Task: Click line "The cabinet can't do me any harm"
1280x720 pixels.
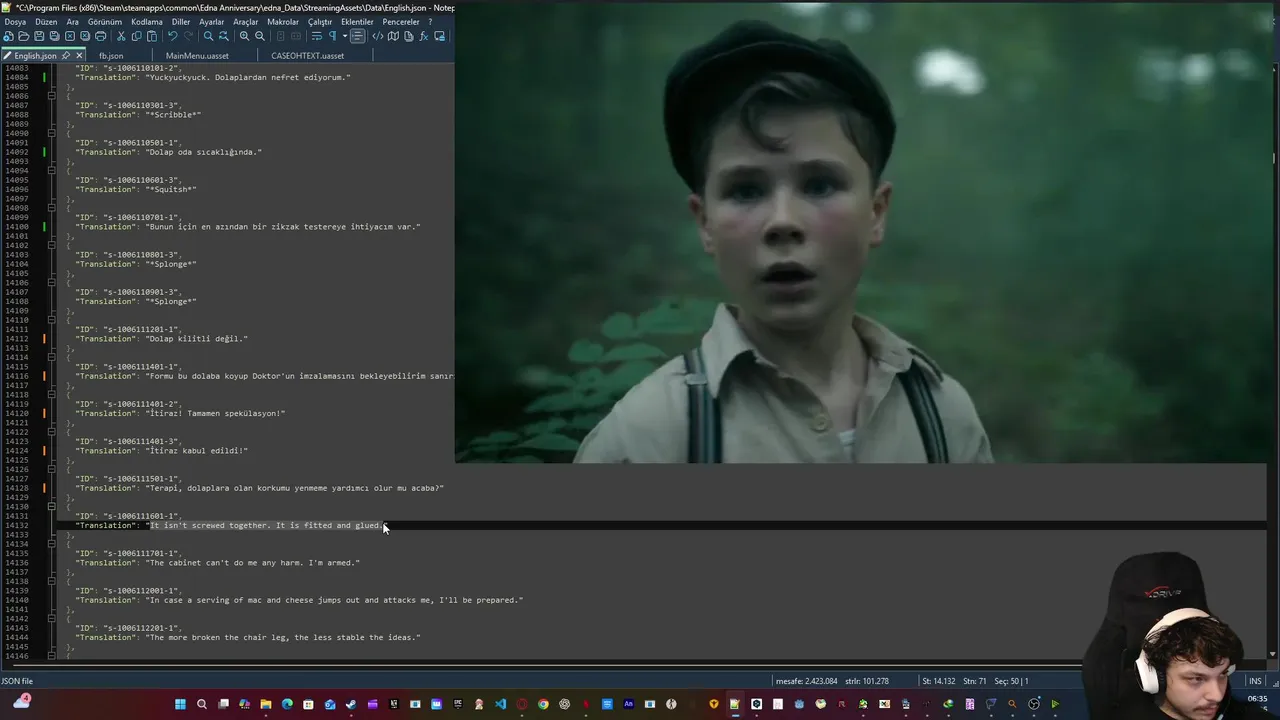Action: coord(217,563)
